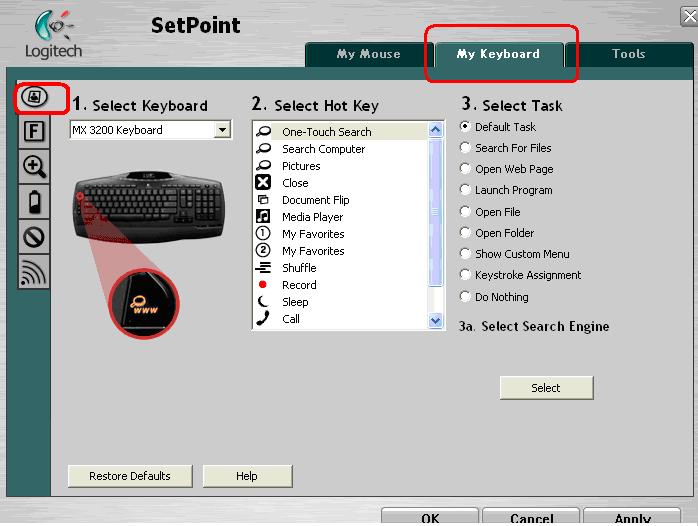
Task: Click the hot key list scroll up arrow
Action: coord(435,130)
